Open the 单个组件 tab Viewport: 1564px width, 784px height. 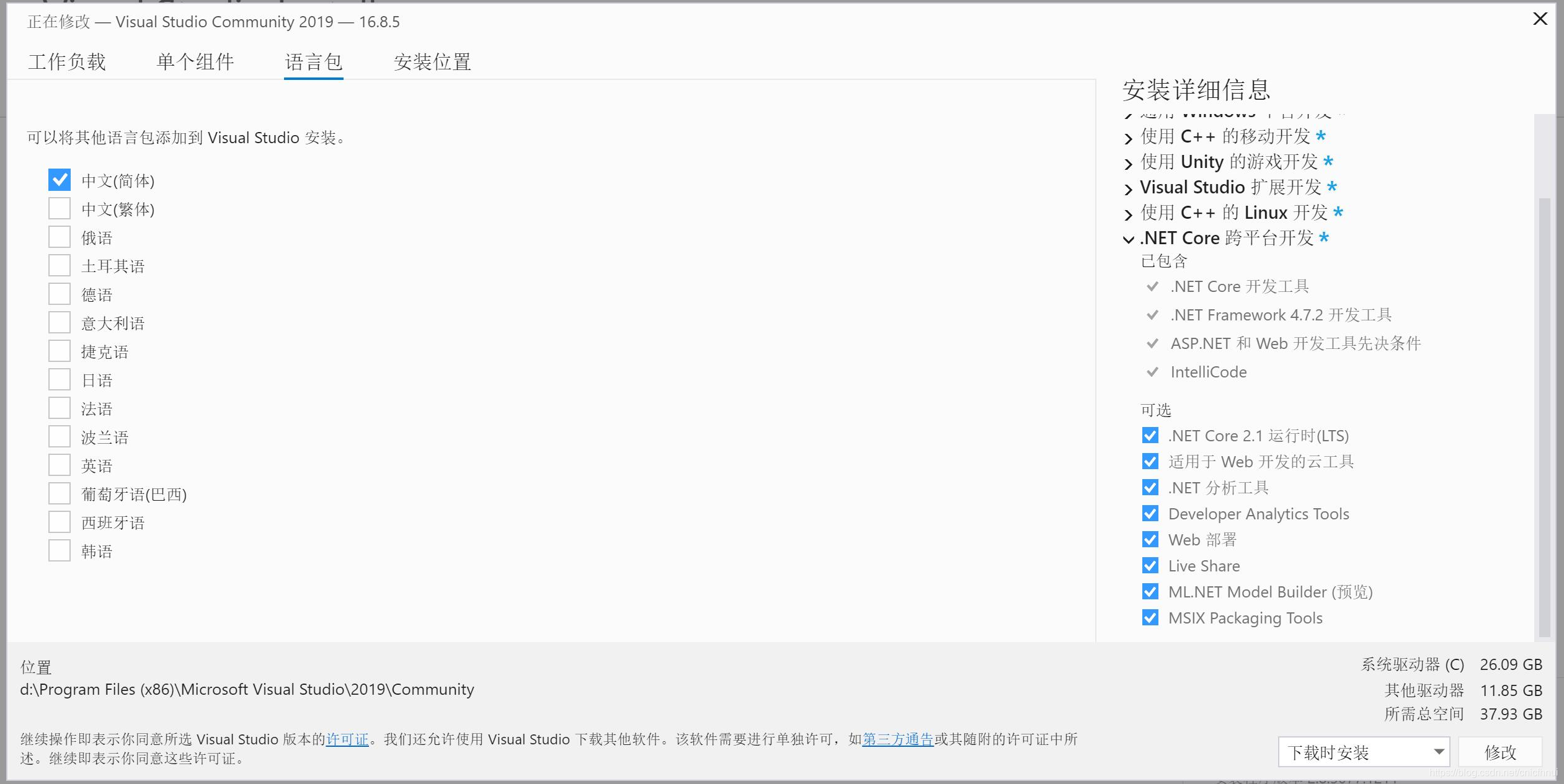click(195, 62)
